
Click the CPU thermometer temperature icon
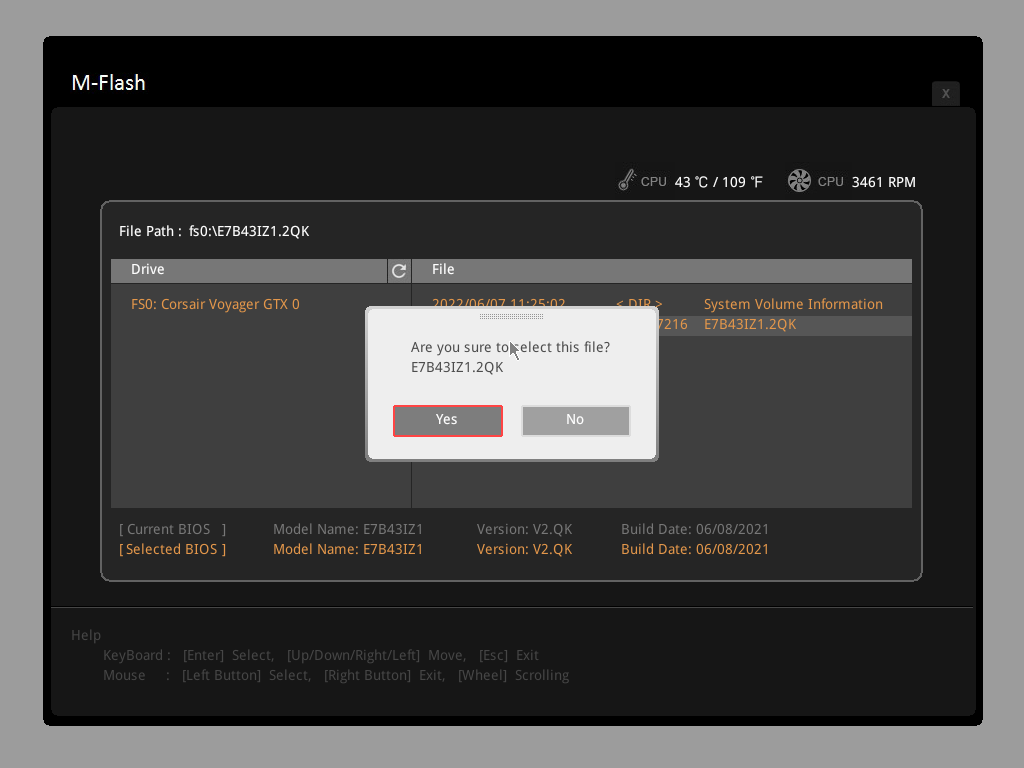(x=627, y=180)
